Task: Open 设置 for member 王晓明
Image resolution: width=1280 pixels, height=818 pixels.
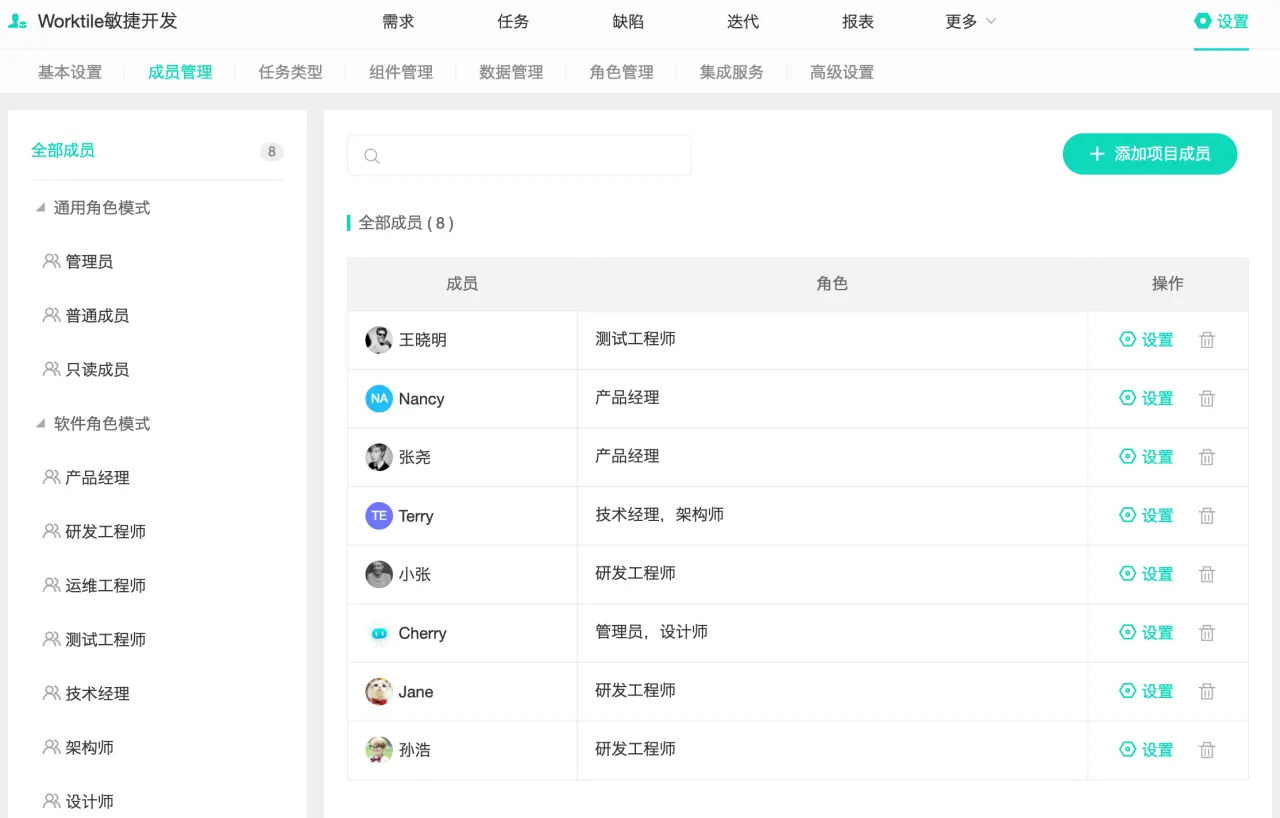Action: point(1146,340)
